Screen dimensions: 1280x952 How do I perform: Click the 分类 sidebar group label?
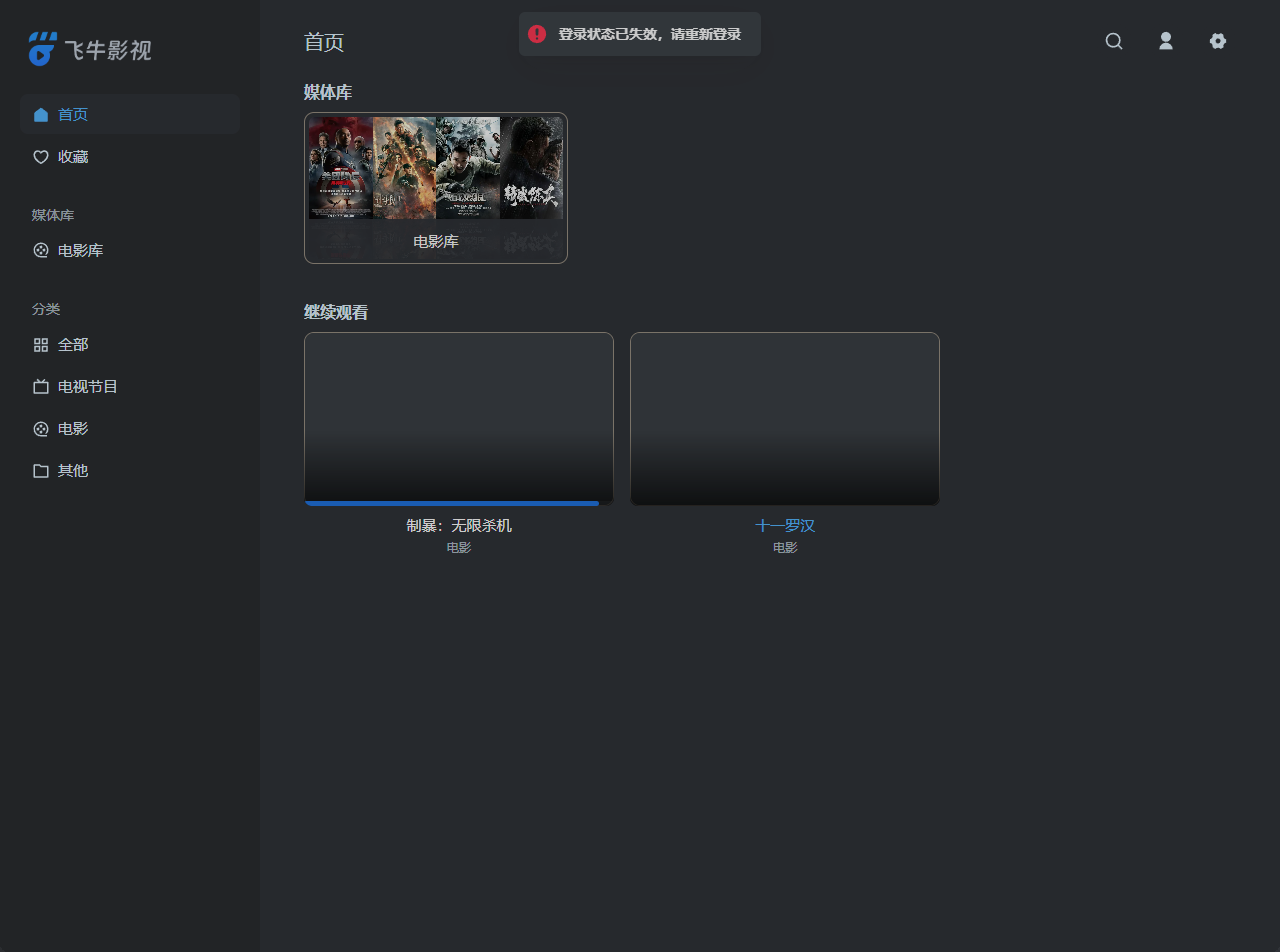(46, 309)
